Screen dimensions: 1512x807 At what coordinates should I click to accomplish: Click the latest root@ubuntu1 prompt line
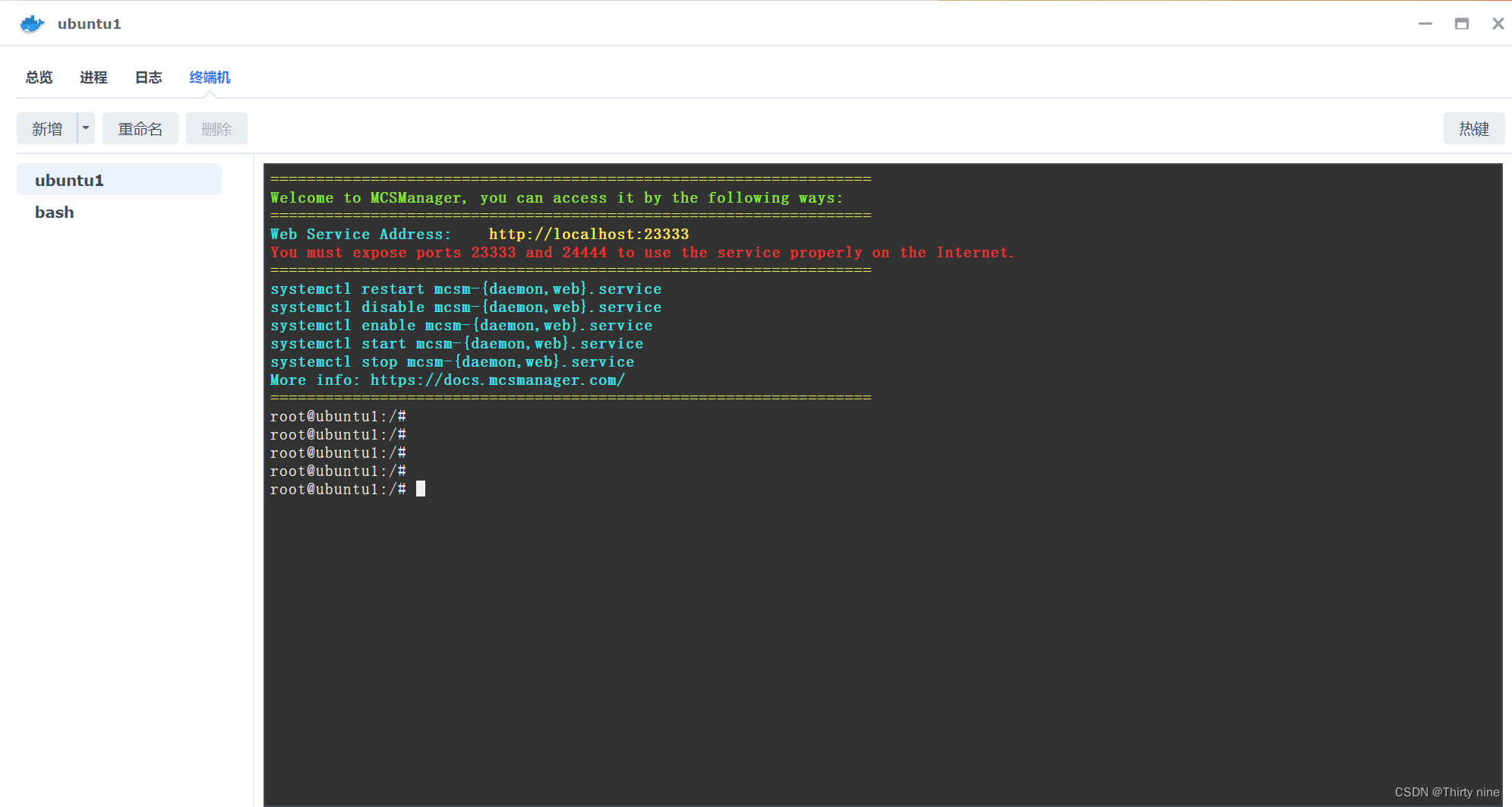point(338,489)
